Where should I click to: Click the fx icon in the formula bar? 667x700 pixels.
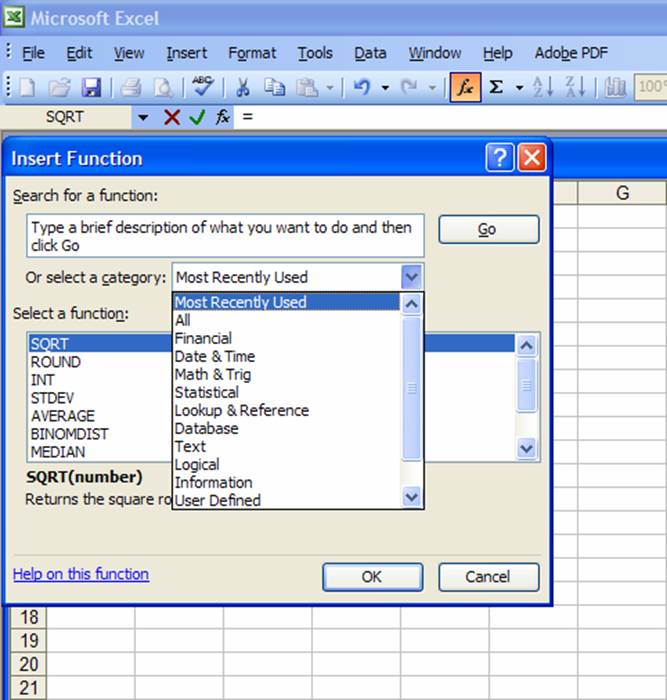pyautogui.click(x=222, y=117)
